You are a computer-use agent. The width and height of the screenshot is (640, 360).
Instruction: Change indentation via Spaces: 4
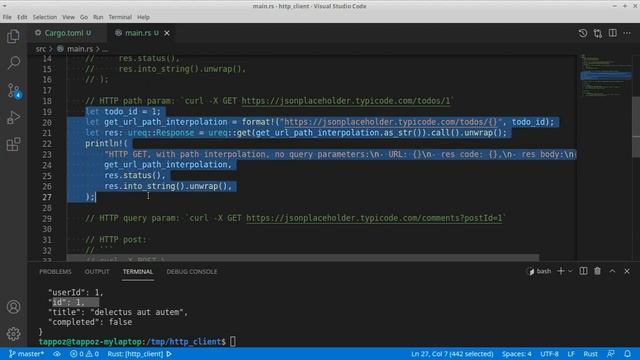point(516,354)
